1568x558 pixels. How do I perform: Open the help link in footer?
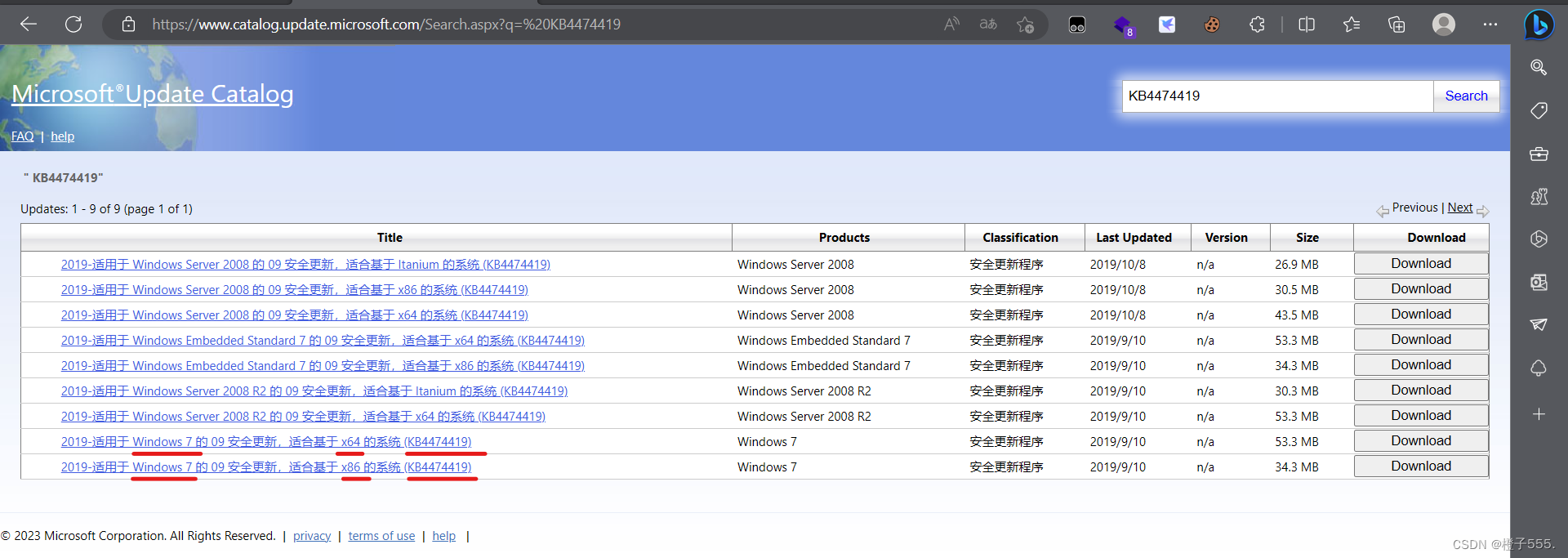pos(443,536)
